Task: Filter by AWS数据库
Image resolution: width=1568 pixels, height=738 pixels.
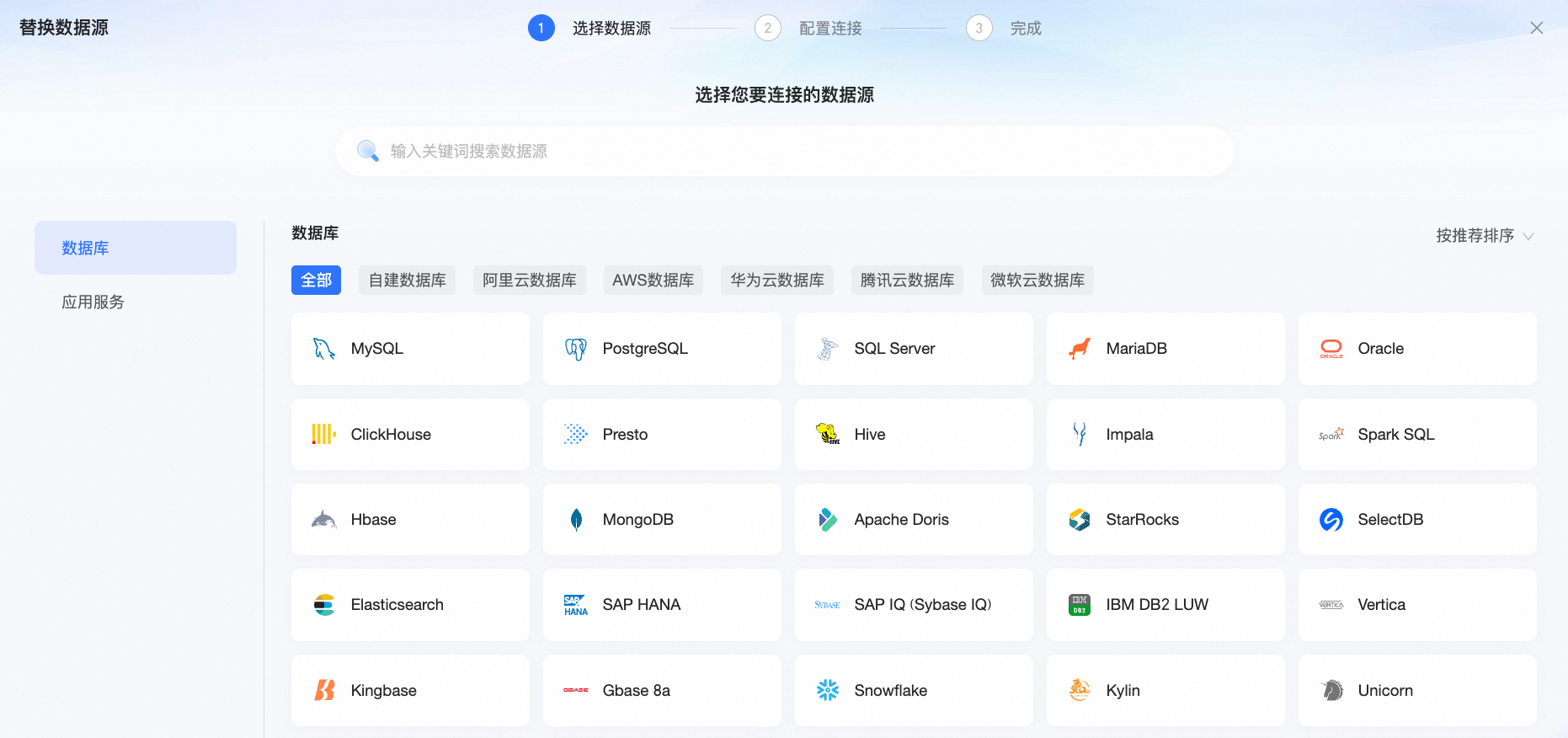Action: 653,281
